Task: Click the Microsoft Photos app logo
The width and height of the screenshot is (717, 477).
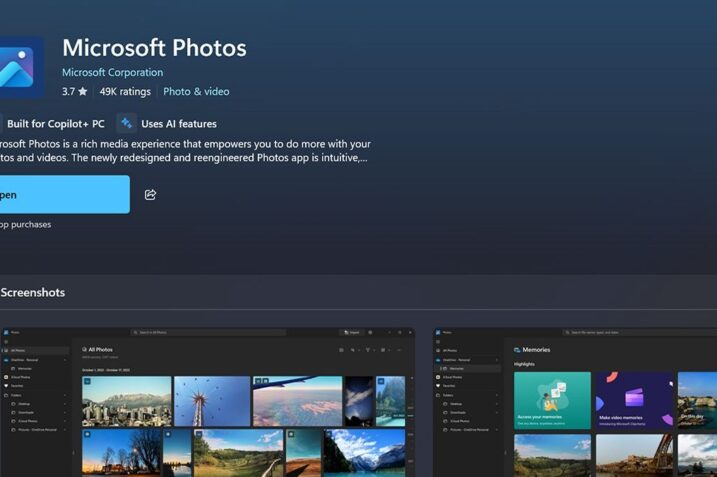Action: [20, 66]
